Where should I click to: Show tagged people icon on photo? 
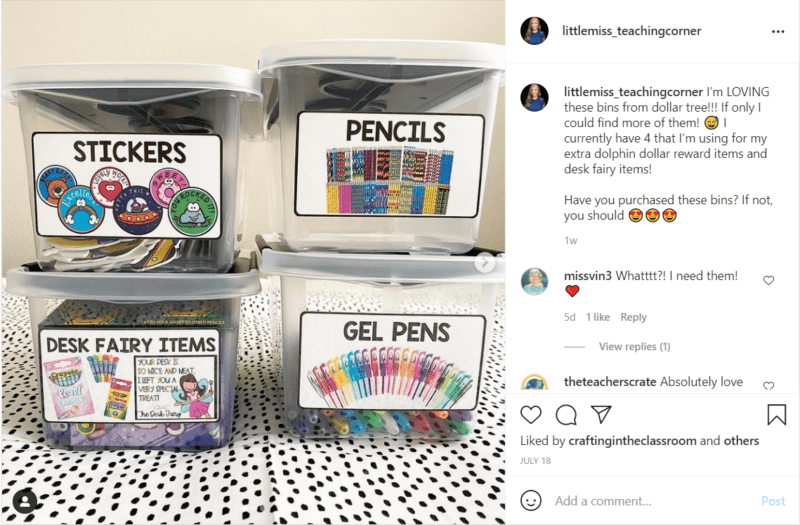(x=24, y=501)
